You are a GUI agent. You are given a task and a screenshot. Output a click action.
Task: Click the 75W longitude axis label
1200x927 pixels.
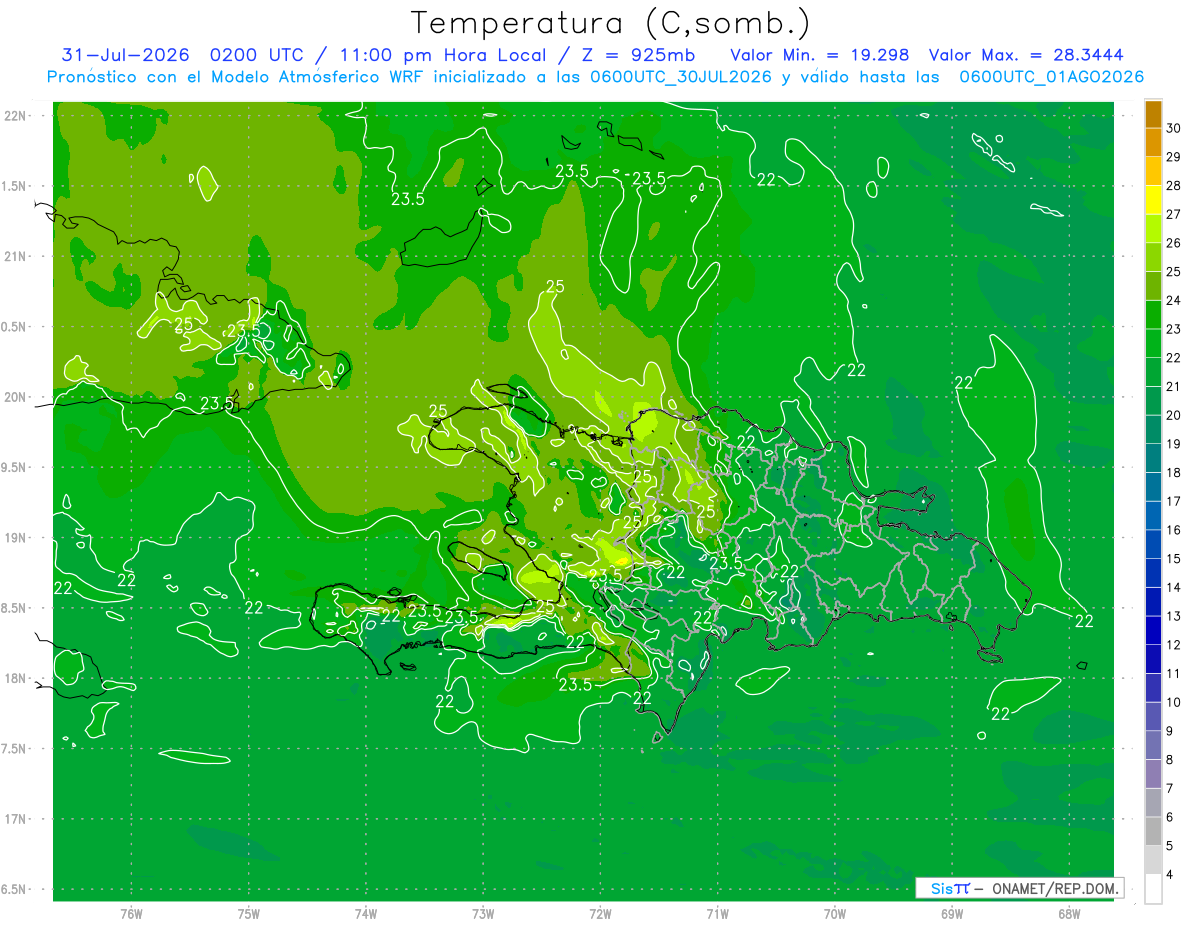point(249,914)
